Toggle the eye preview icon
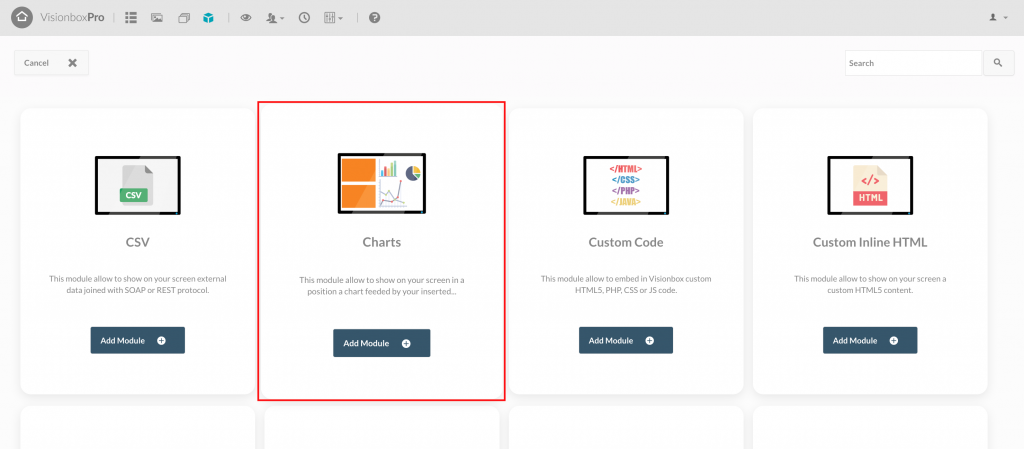The image size is (1024, 449). tap(246, 18)
